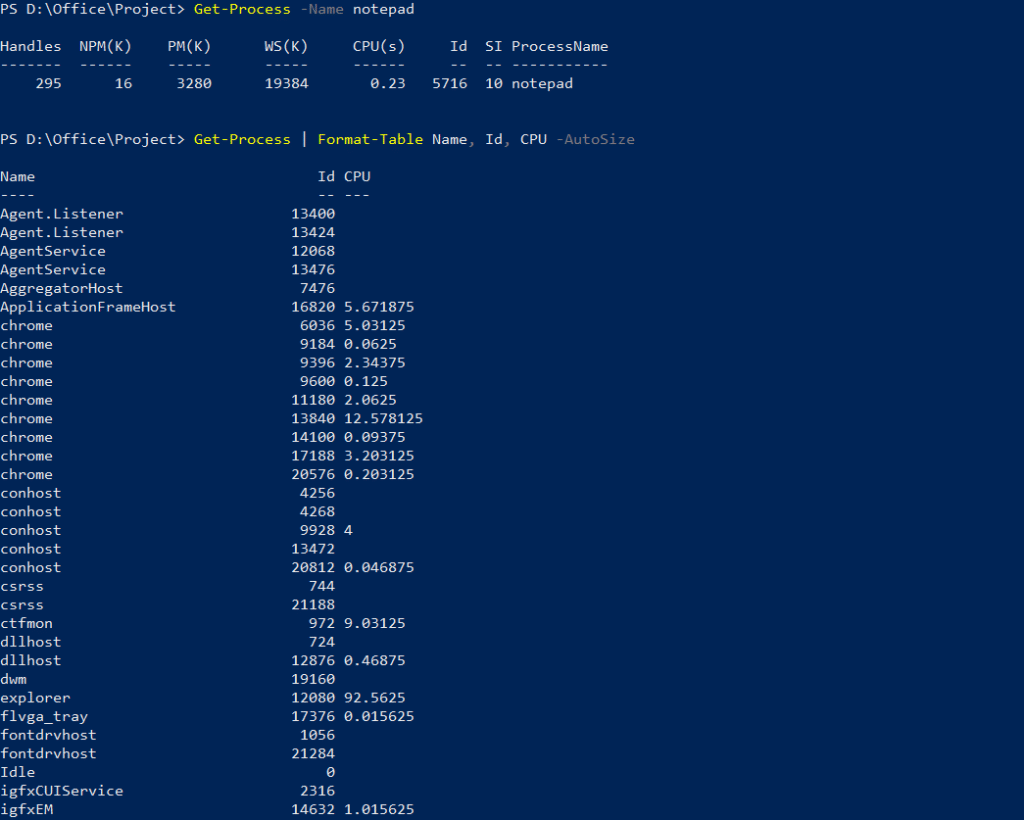Click the Format-Table cmdlet in the pipeline
The image size is (1024, 820).
[370, 139]
